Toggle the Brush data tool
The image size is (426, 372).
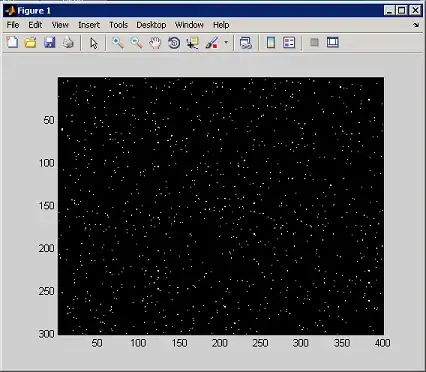pyautogui.click(x=212, y=43)
